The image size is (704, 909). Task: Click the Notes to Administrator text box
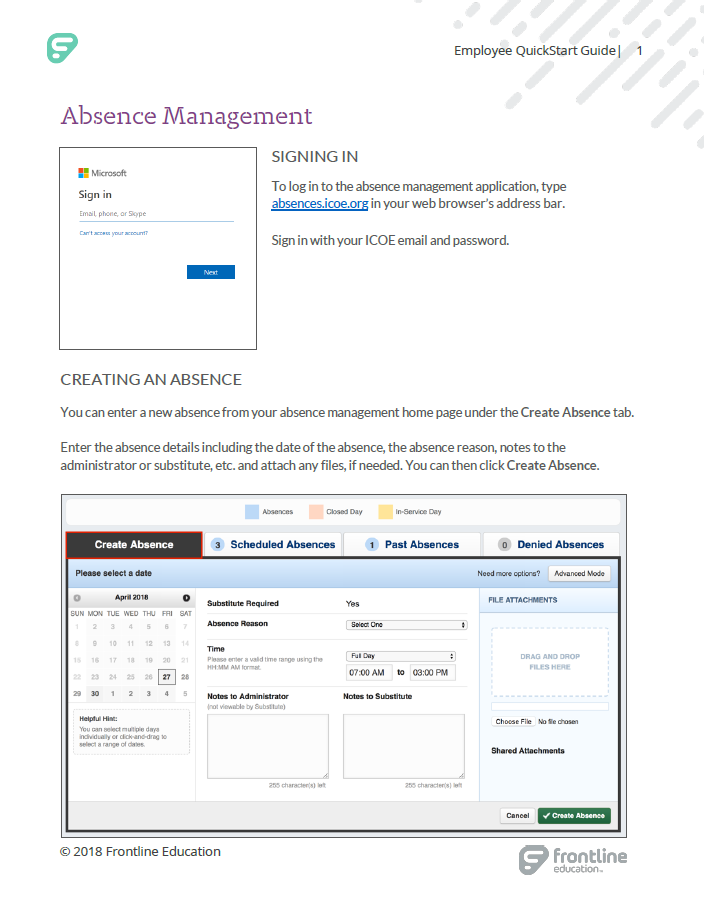(x=268, y=746)
